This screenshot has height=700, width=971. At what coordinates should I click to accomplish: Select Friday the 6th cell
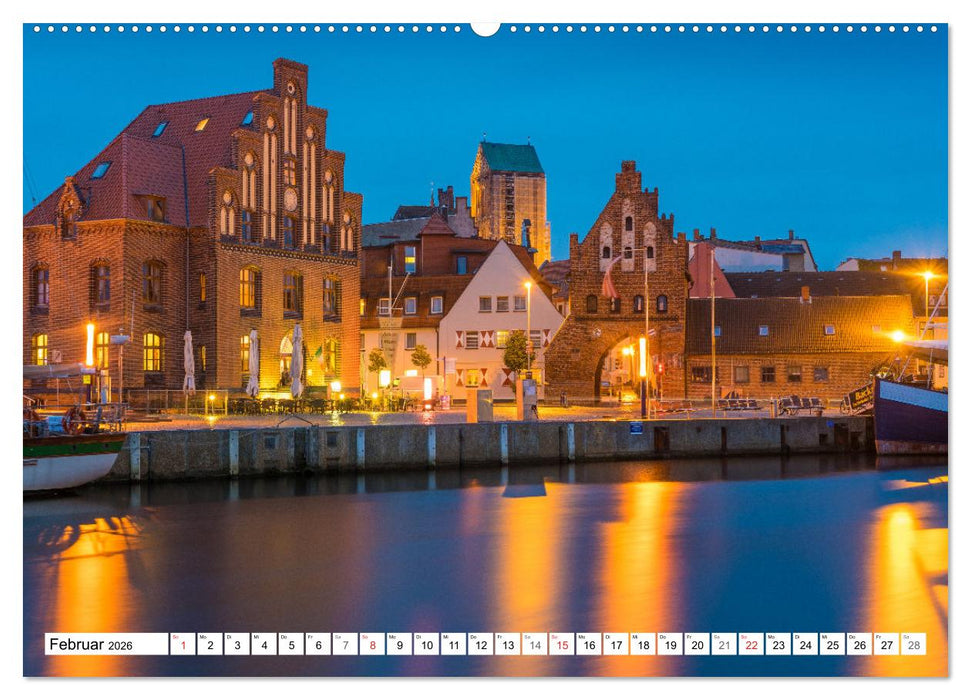(318, 648)
